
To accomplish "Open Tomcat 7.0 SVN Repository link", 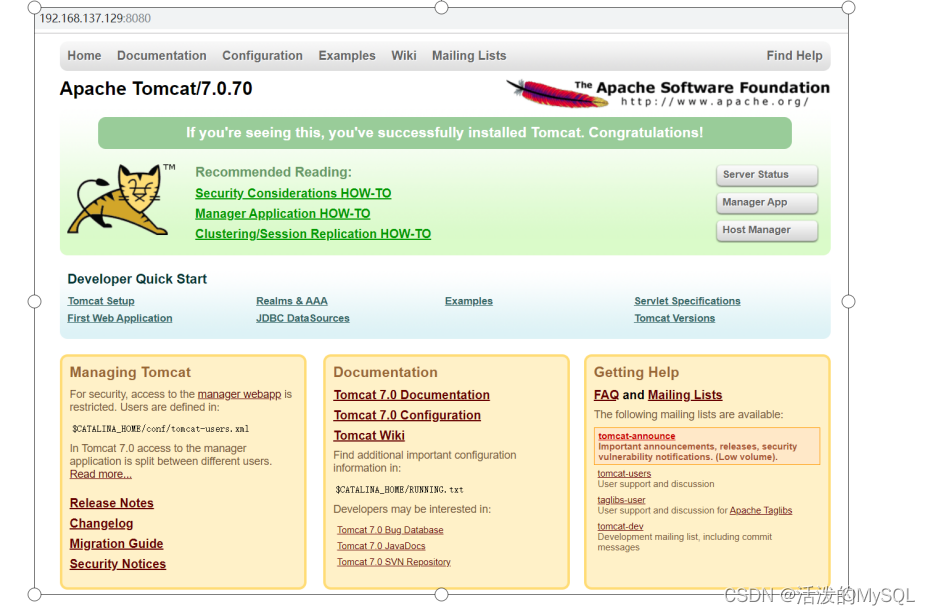I will tap(394, 562).
